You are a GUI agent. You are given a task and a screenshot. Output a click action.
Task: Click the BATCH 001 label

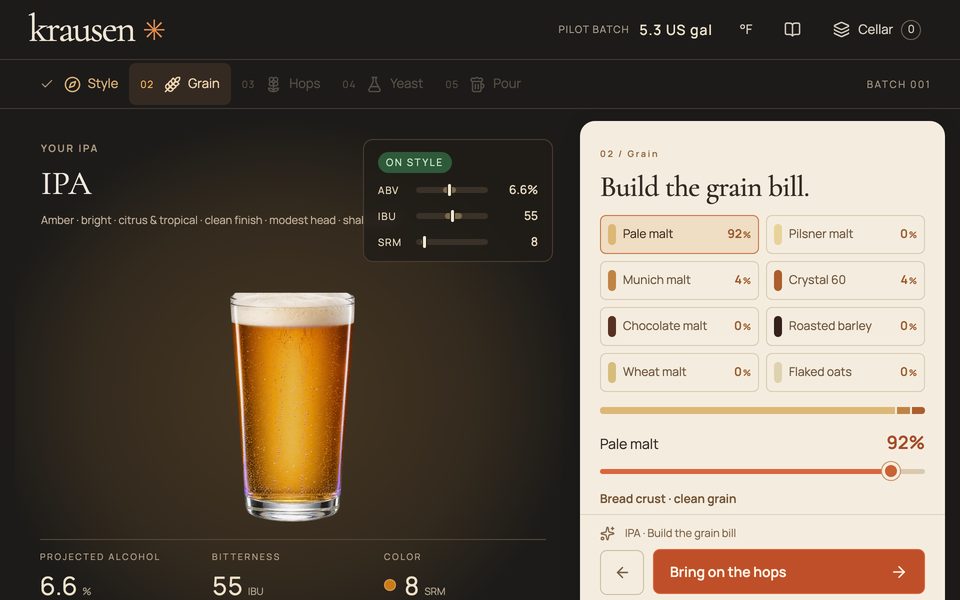tap(898, 84)
